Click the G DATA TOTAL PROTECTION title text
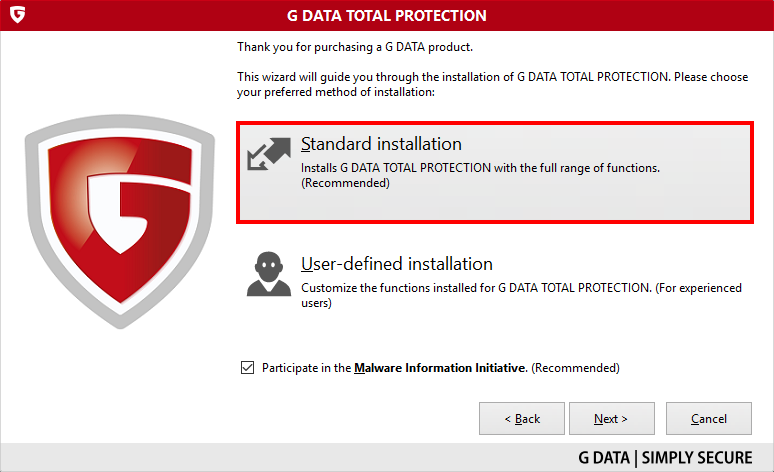The width and height of the screenshot is (774, 472). 387,15
